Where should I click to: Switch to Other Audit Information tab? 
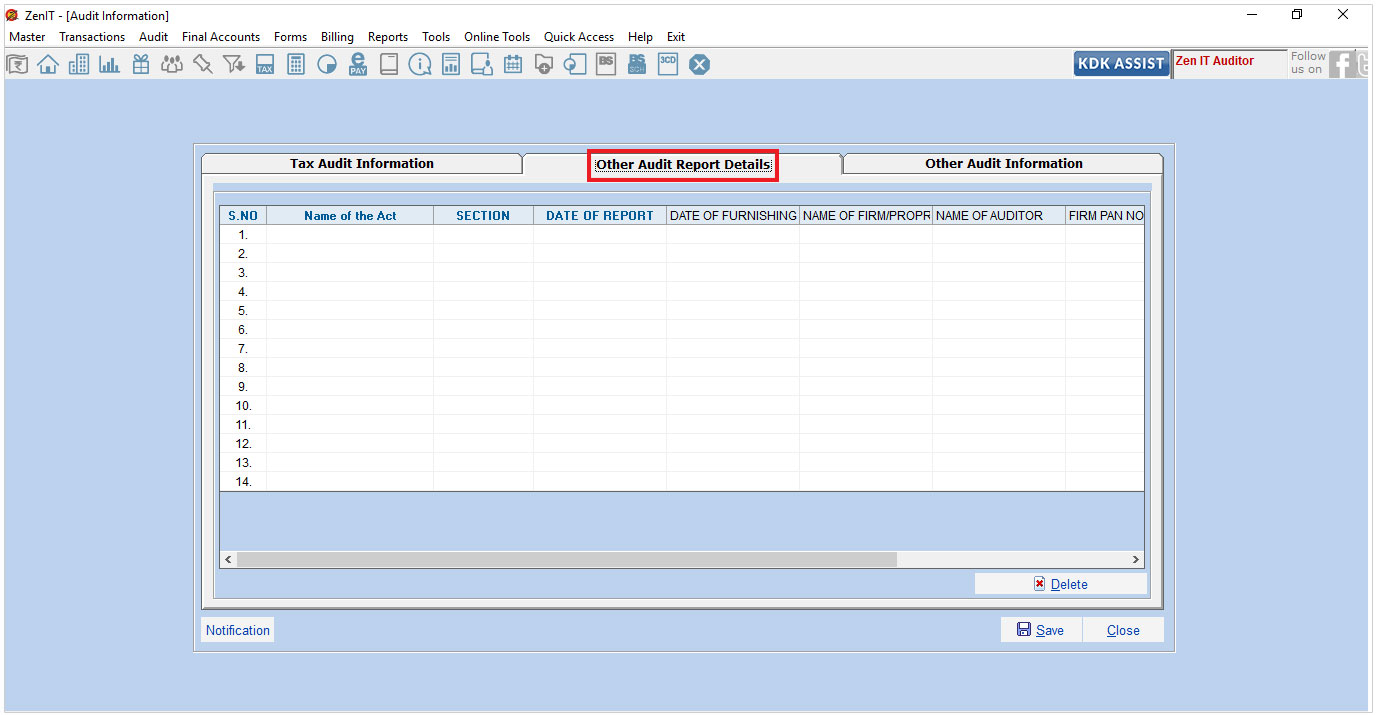coord(1004,164)
